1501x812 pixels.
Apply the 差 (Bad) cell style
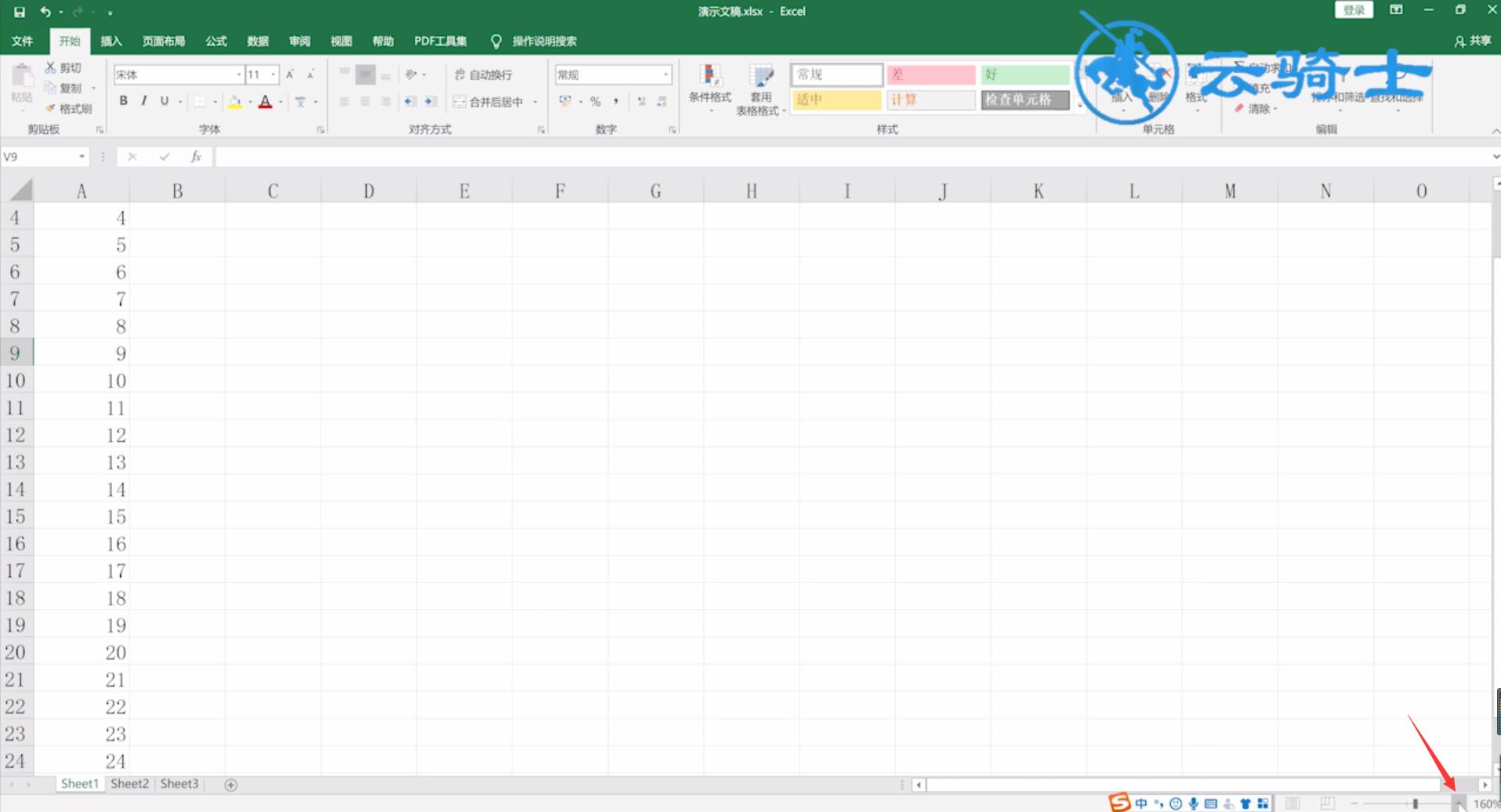coord(931,74)
